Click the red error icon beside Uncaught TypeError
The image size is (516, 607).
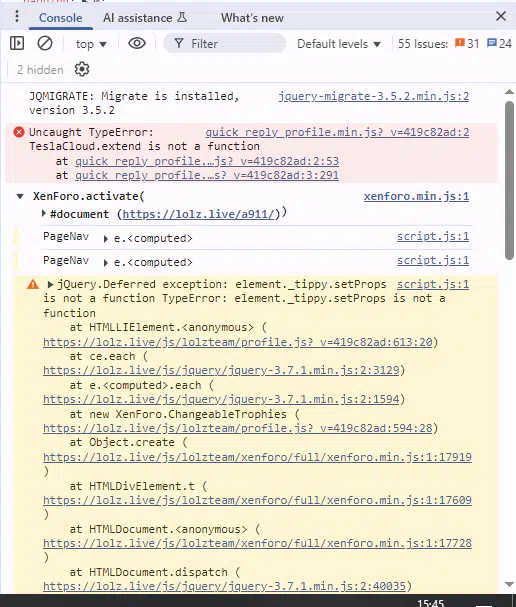pos(19,132)
